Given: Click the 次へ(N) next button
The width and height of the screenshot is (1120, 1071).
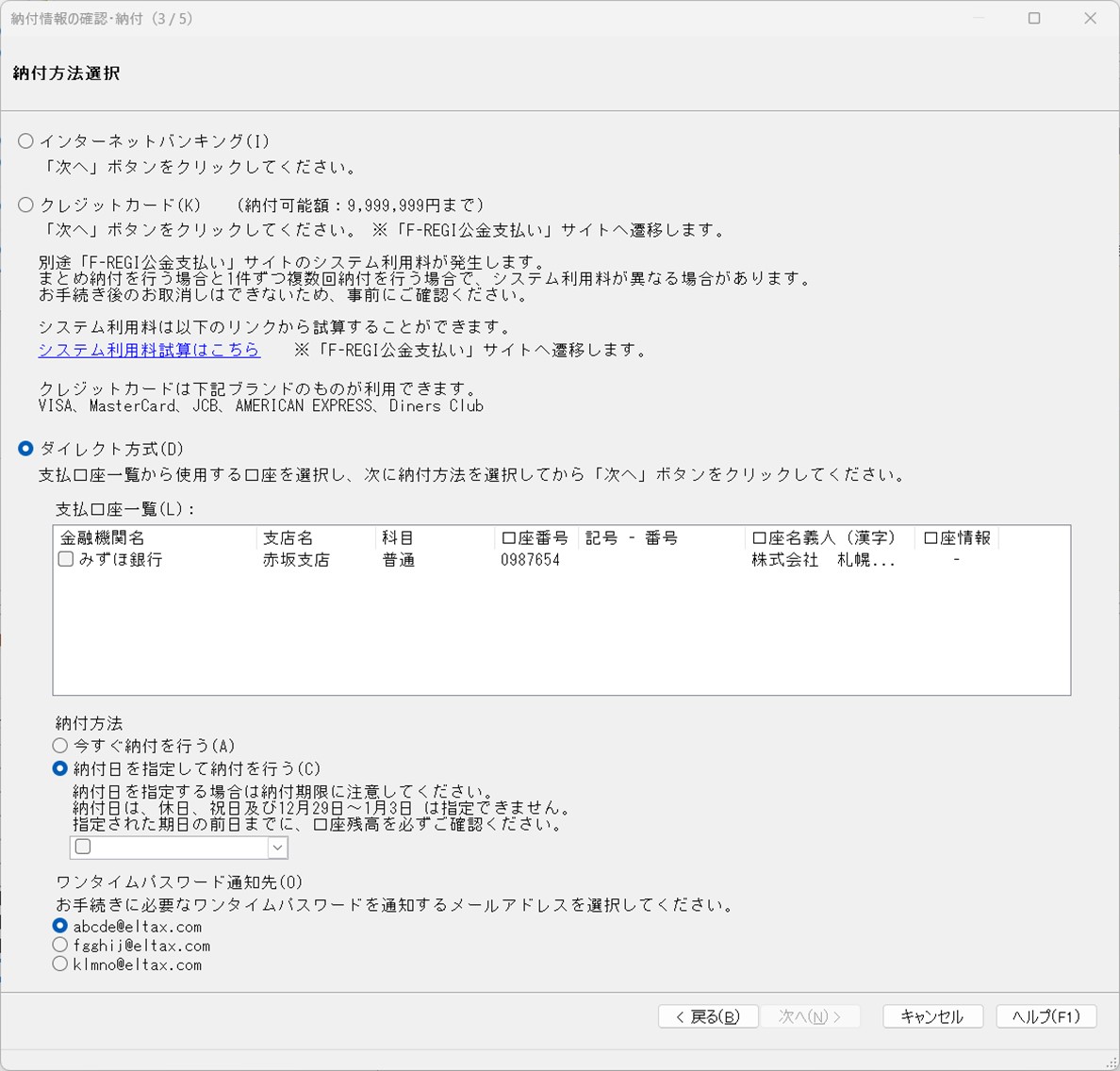Looking at the screenshot, I should click(x=810, y=1016).
